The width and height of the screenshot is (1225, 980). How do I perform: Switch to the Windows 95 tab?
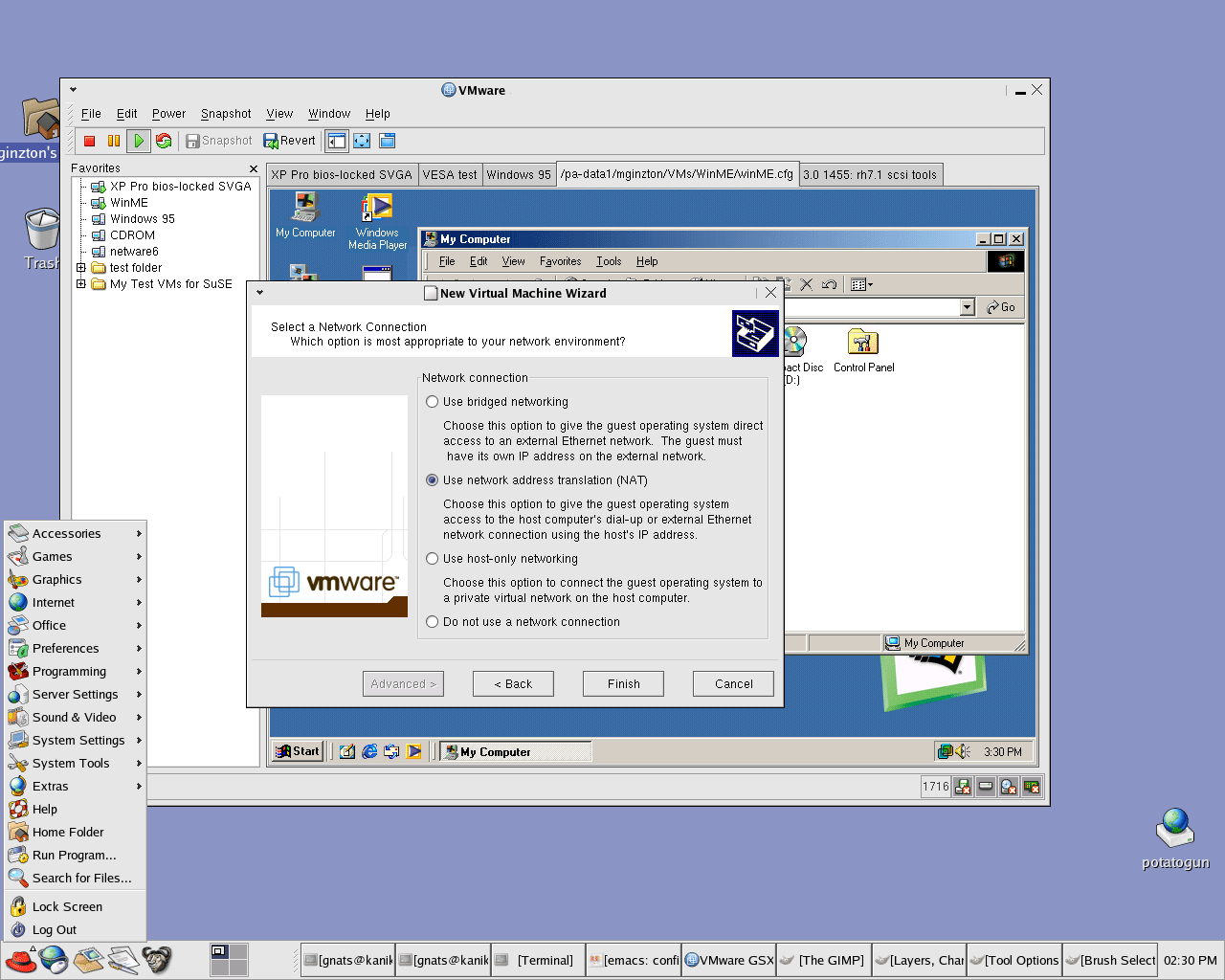[518, 174]
